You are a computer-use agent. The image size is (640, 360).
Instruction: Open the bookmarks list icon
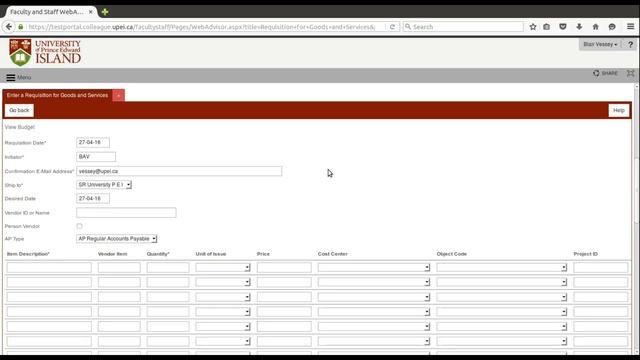click(x=547, y=27)
